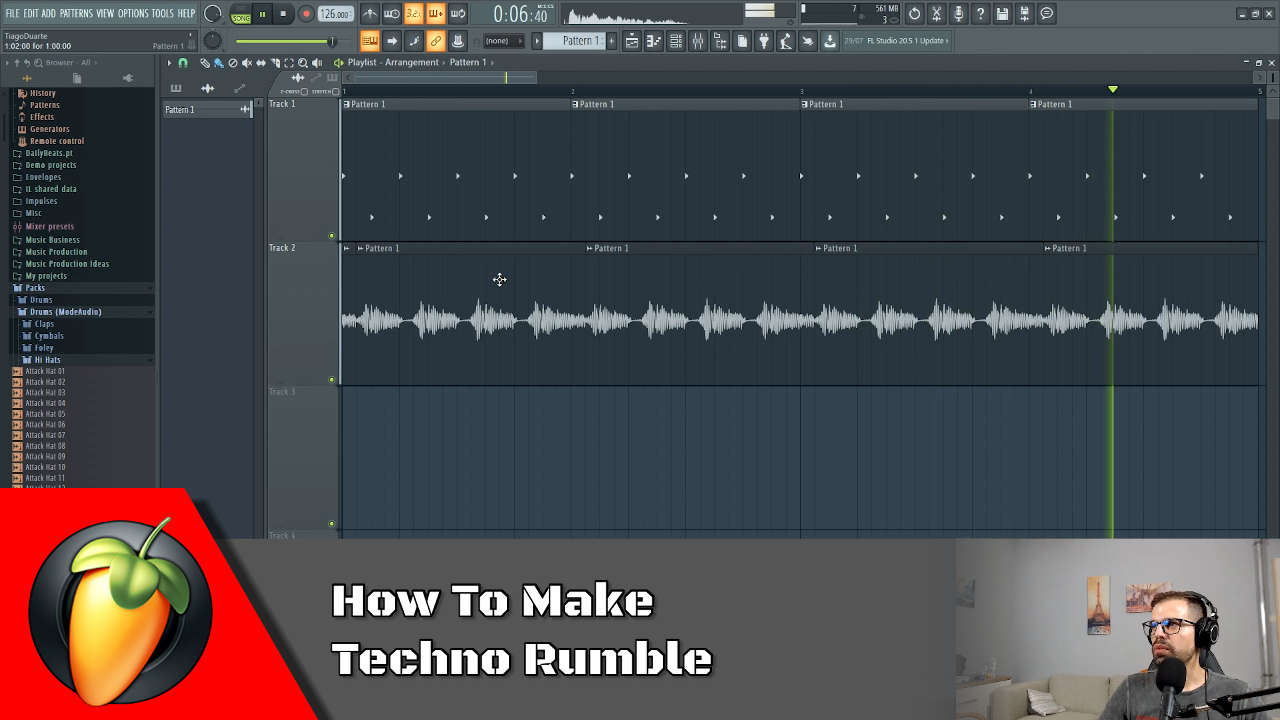1280x720 pixels.
Task: Select the Slice tool in playlist toolbar
Action: click(x=275, y=63)
